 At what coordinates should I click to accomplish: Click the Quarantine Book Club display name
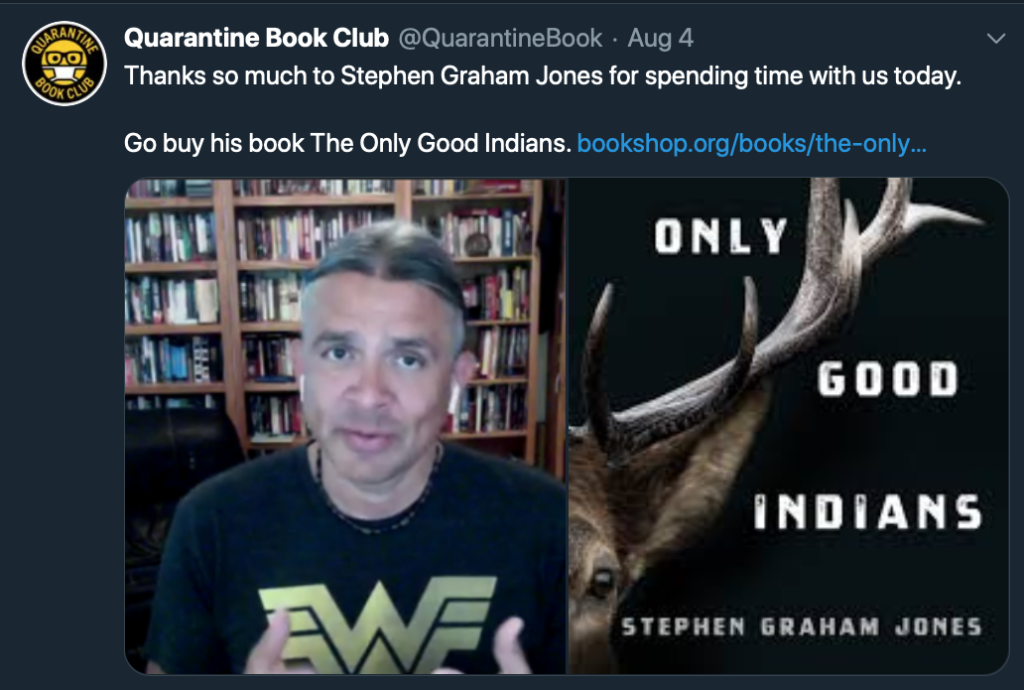click(256, 38)
